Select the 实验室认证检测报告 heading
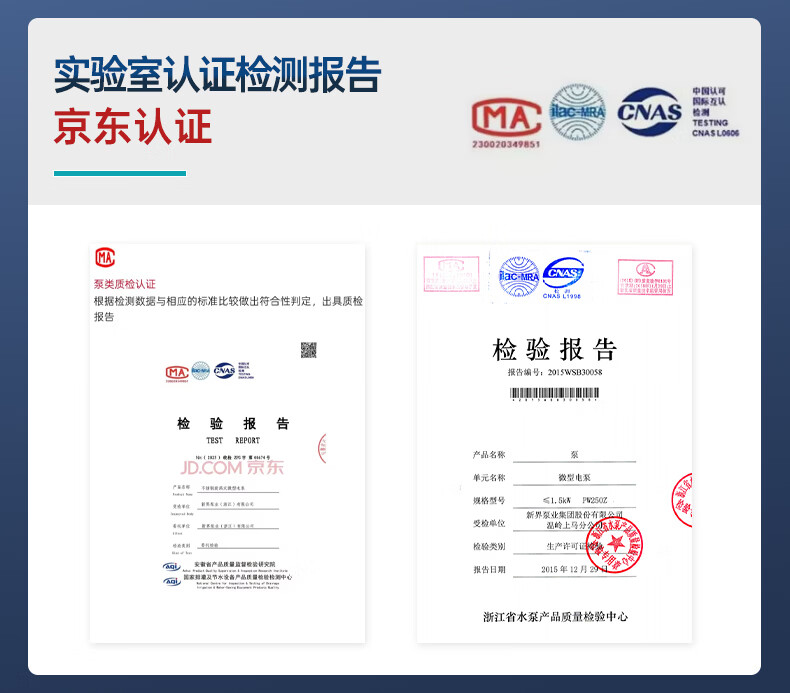Screen dimensions: 790x693 click(217, 75)
